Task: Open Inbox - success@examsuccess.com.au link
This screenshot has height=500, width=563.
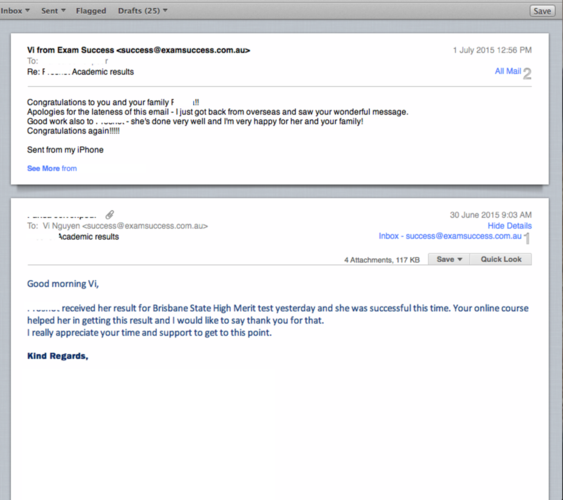Action: [x=450, y=236]
